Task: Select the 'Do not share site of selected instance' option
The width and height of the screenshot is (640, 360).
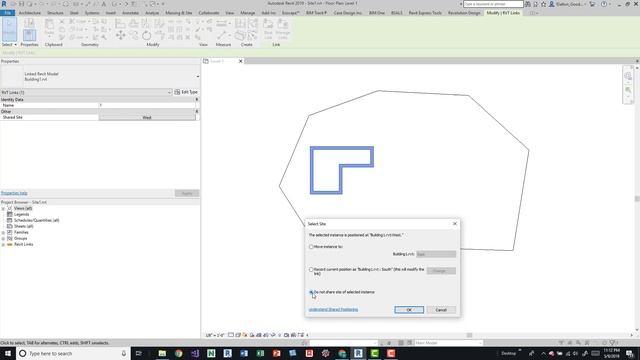Action: (x=311, y=292)
